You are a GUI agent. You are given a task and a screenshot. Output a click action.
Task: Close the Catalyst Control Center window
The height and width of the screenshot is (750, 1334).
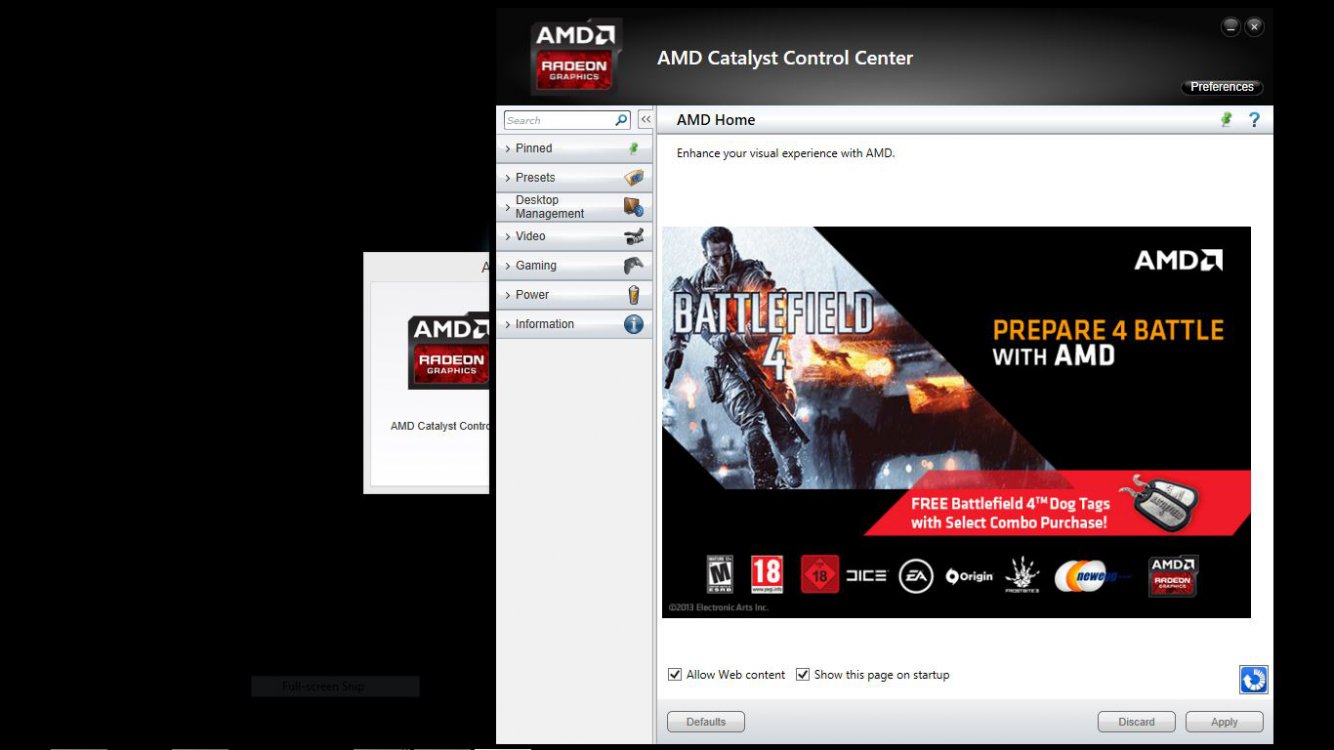[1254, 27]
